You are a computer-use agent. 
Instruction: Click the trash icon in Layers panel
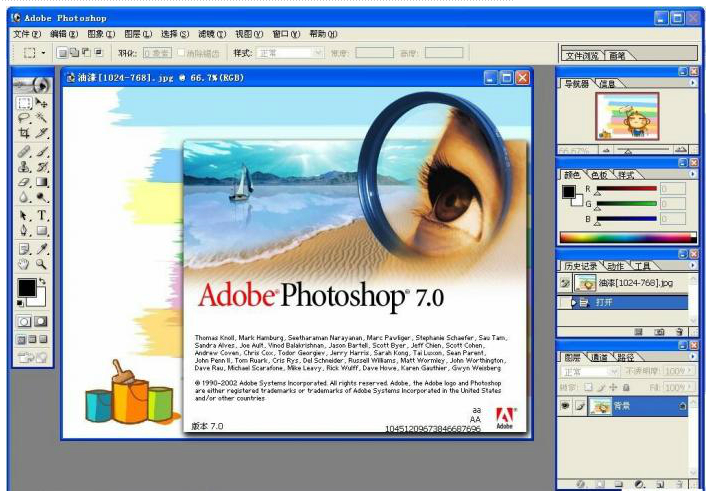tap(679, 484)
